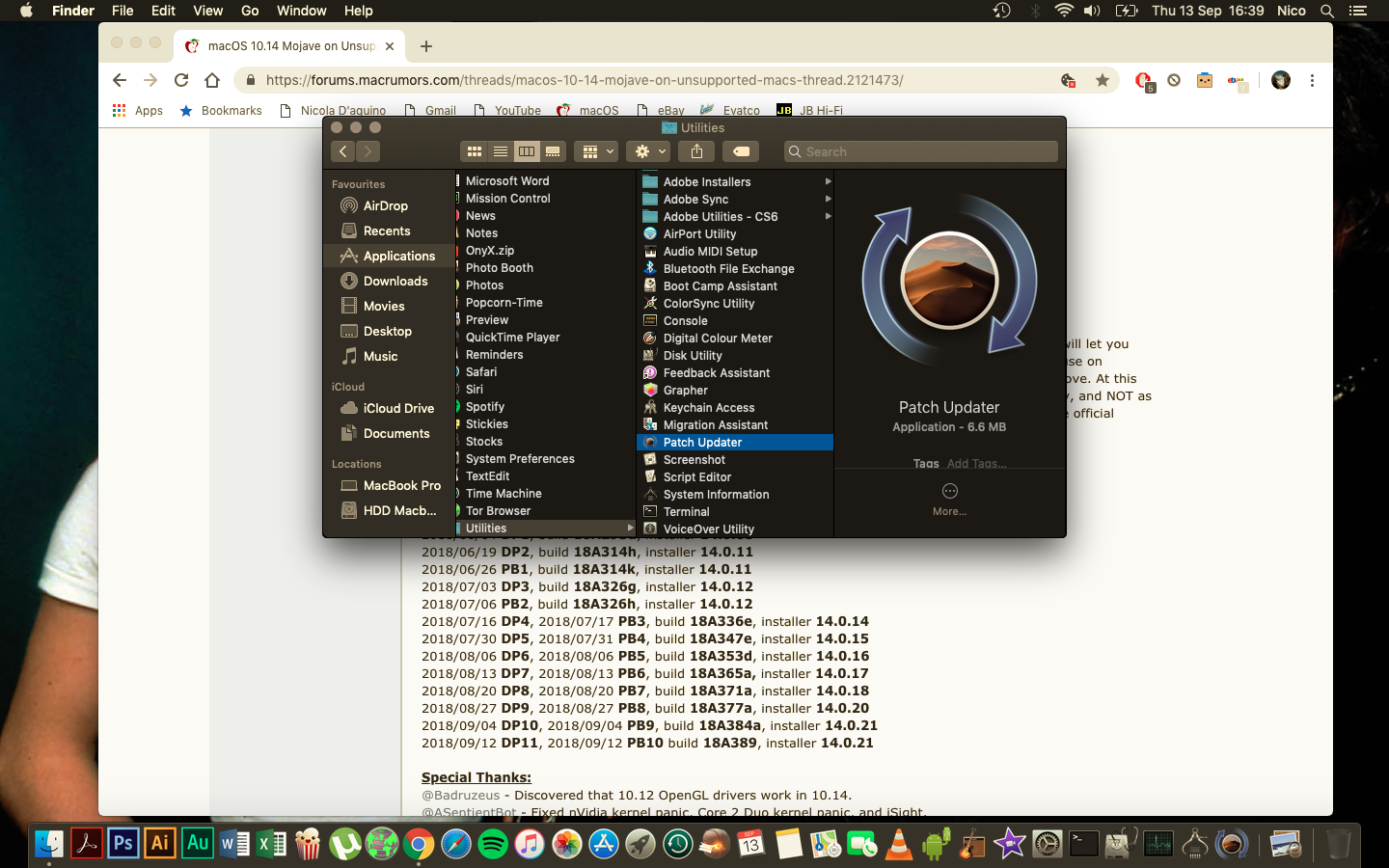Screen dimensions: 1389x868
Task: Select Patch Updater in the list
Action: [735, 442]
